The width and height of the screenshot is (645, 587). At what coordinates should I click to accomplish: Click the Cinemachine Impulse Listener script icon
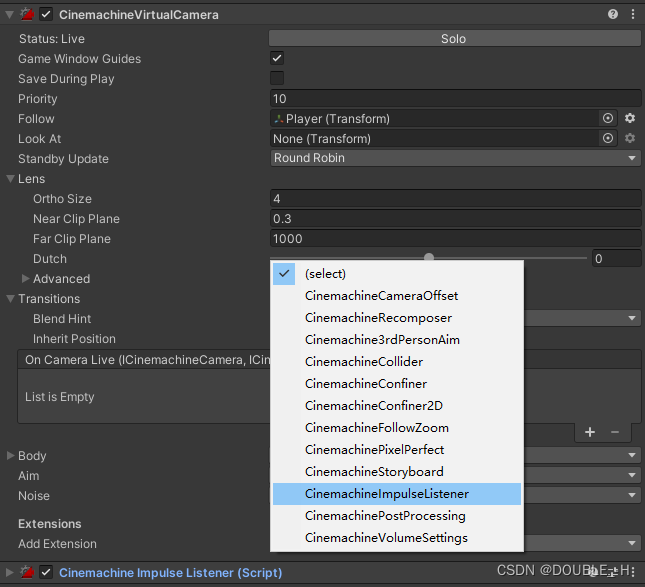click(x=28, y=572)
